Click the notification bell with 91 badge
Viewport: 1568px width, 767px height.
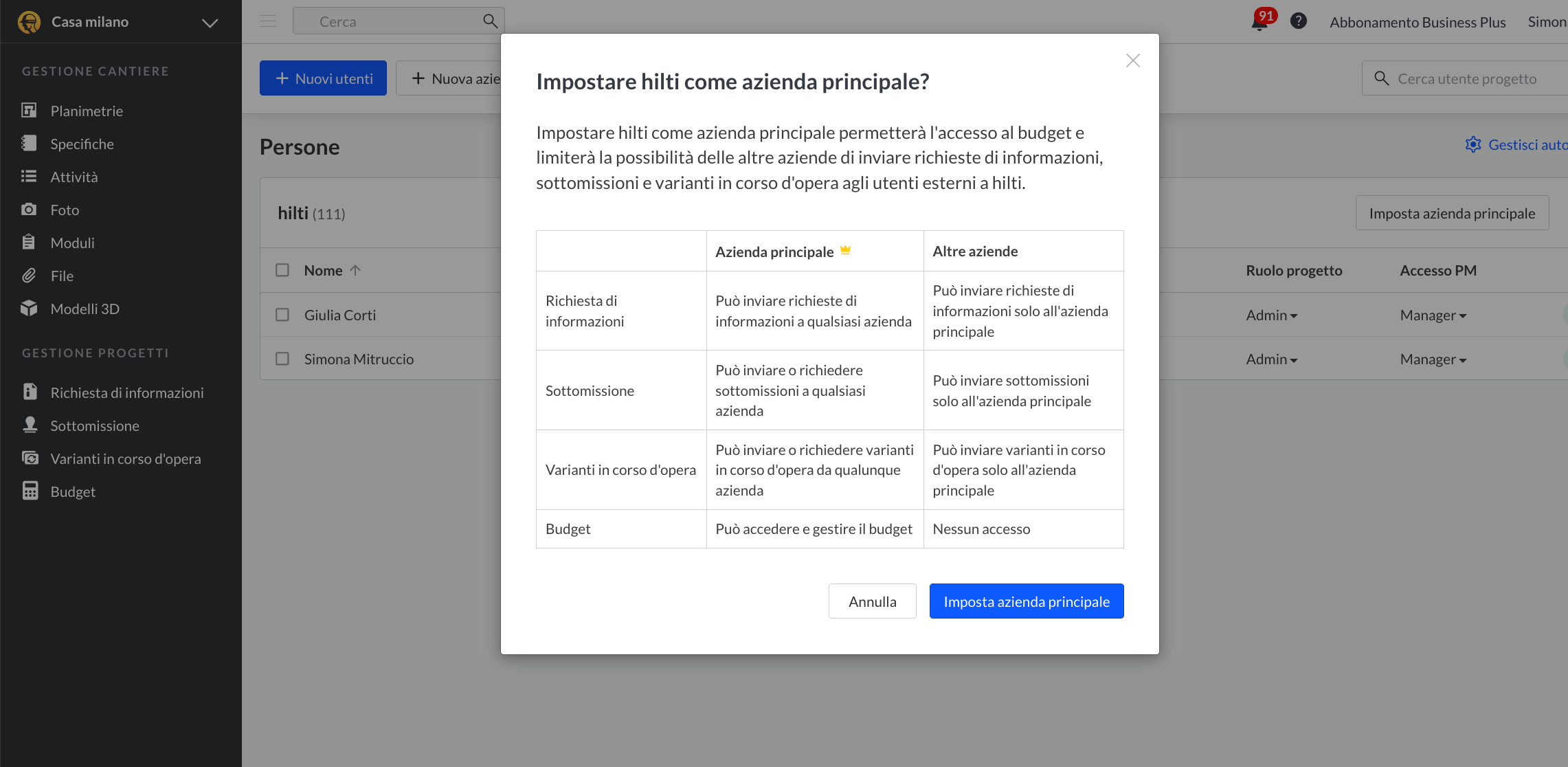tap(1259, 22)
